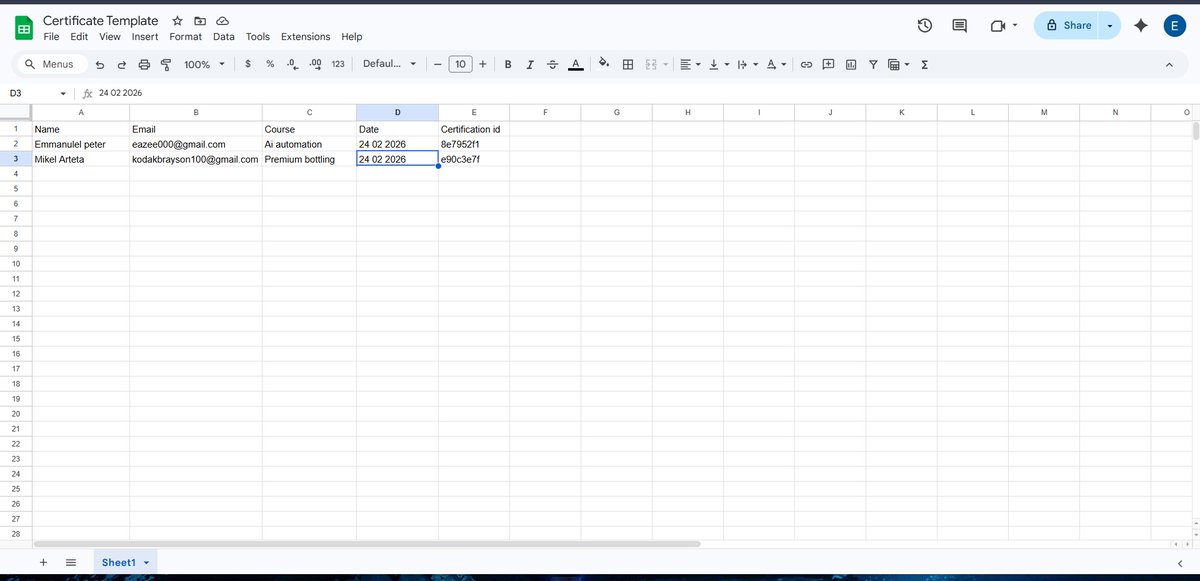Increase decimal places

(315, 64)
